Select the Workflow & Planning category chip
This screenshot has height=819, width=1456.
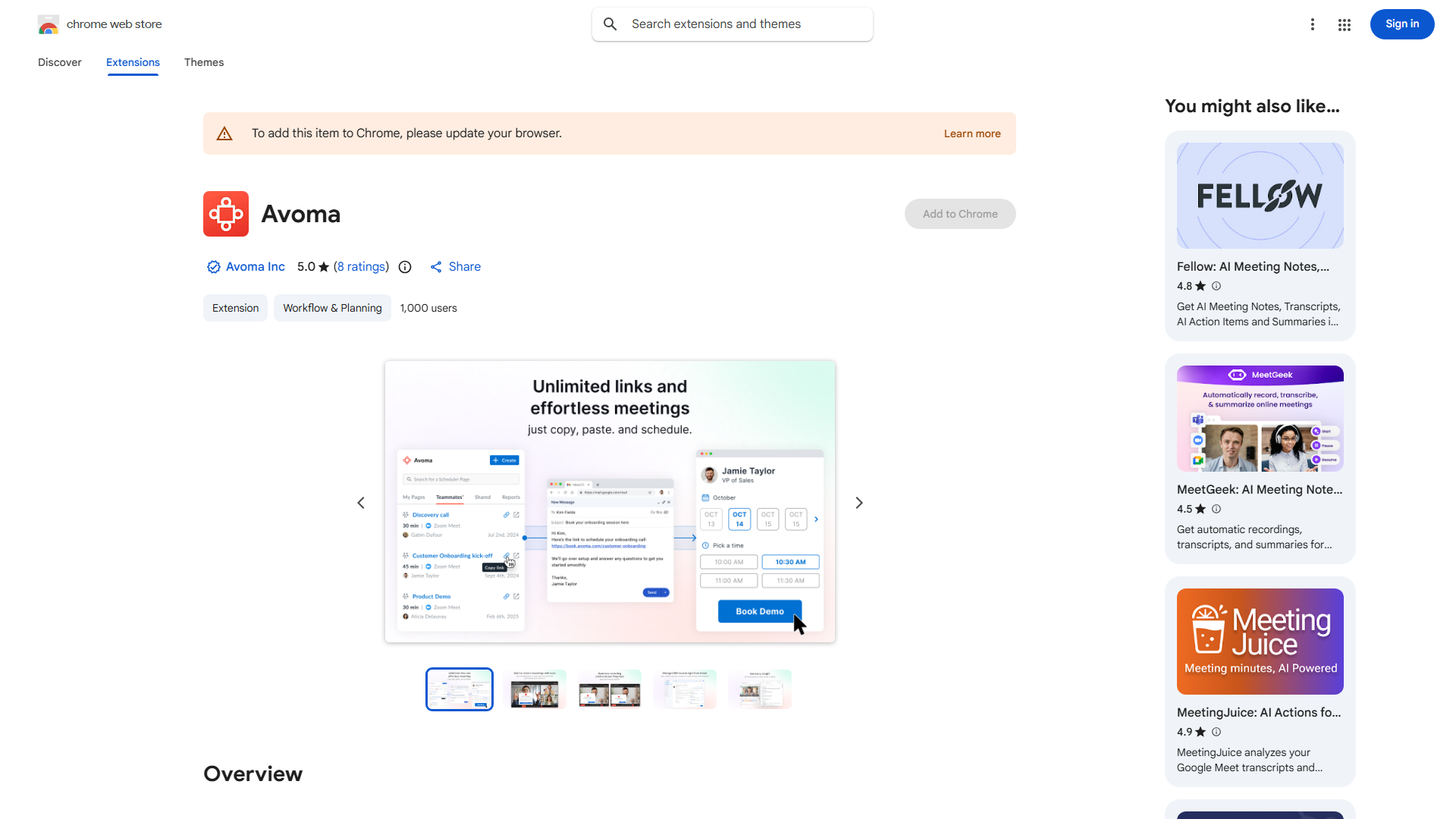332,308
